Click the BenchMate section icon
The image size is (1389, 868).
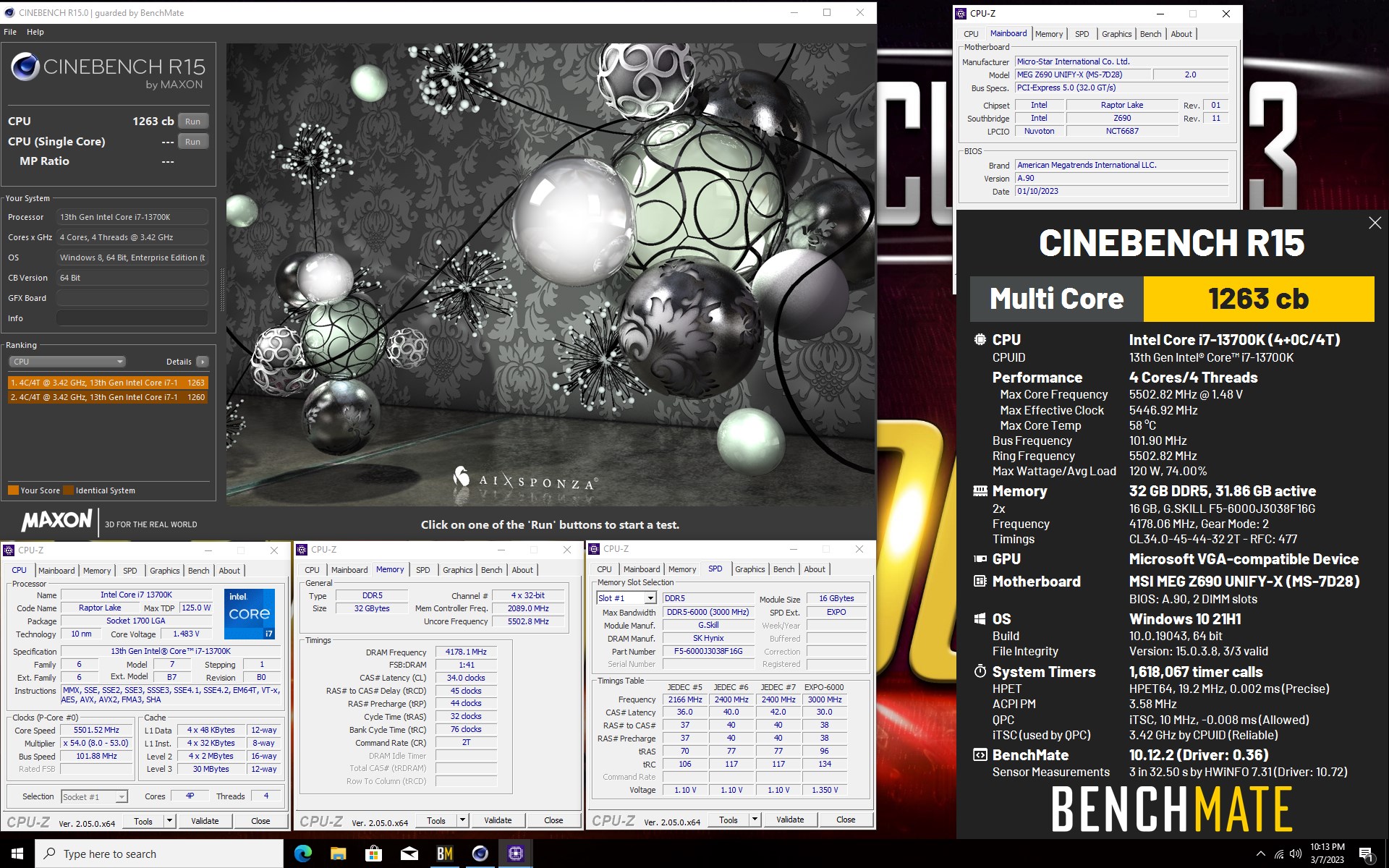[980, 755]
